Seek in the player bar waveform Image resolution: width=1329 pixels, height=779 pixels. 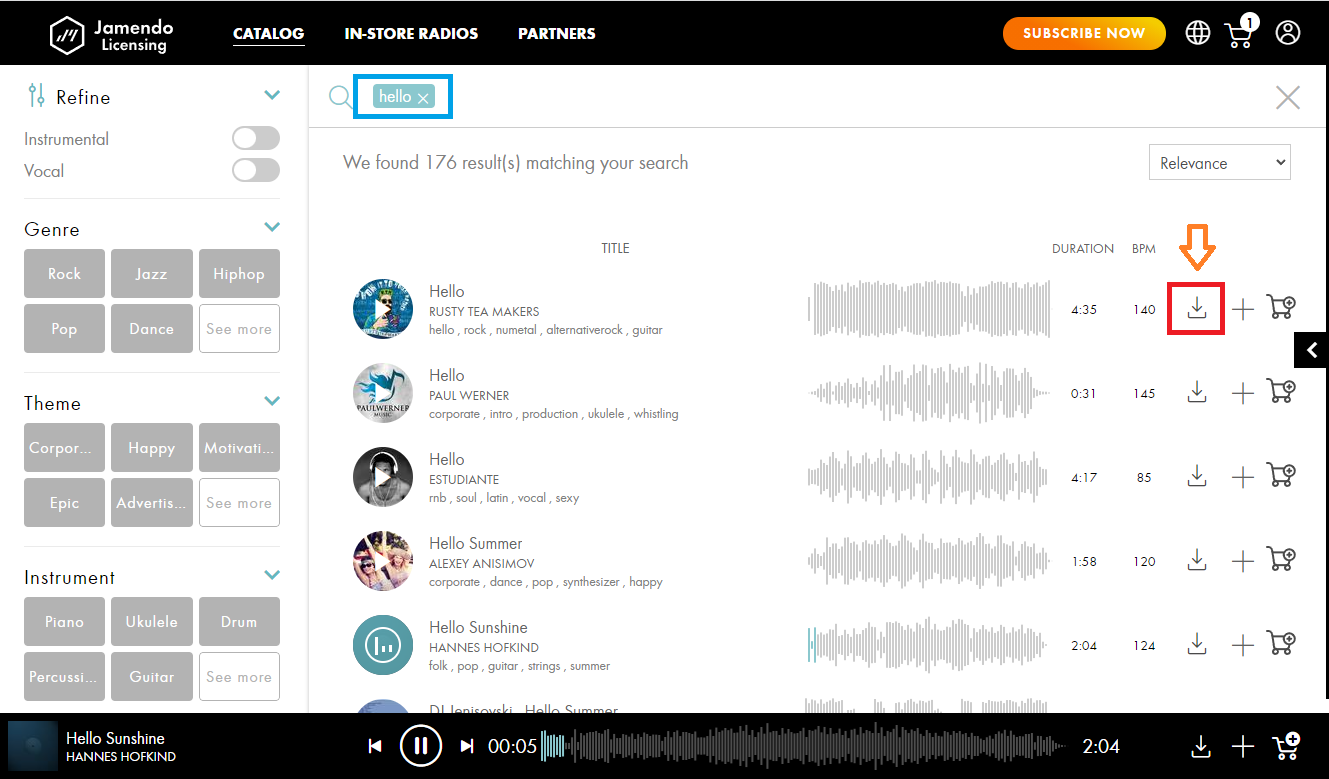[x=802, y=746]
